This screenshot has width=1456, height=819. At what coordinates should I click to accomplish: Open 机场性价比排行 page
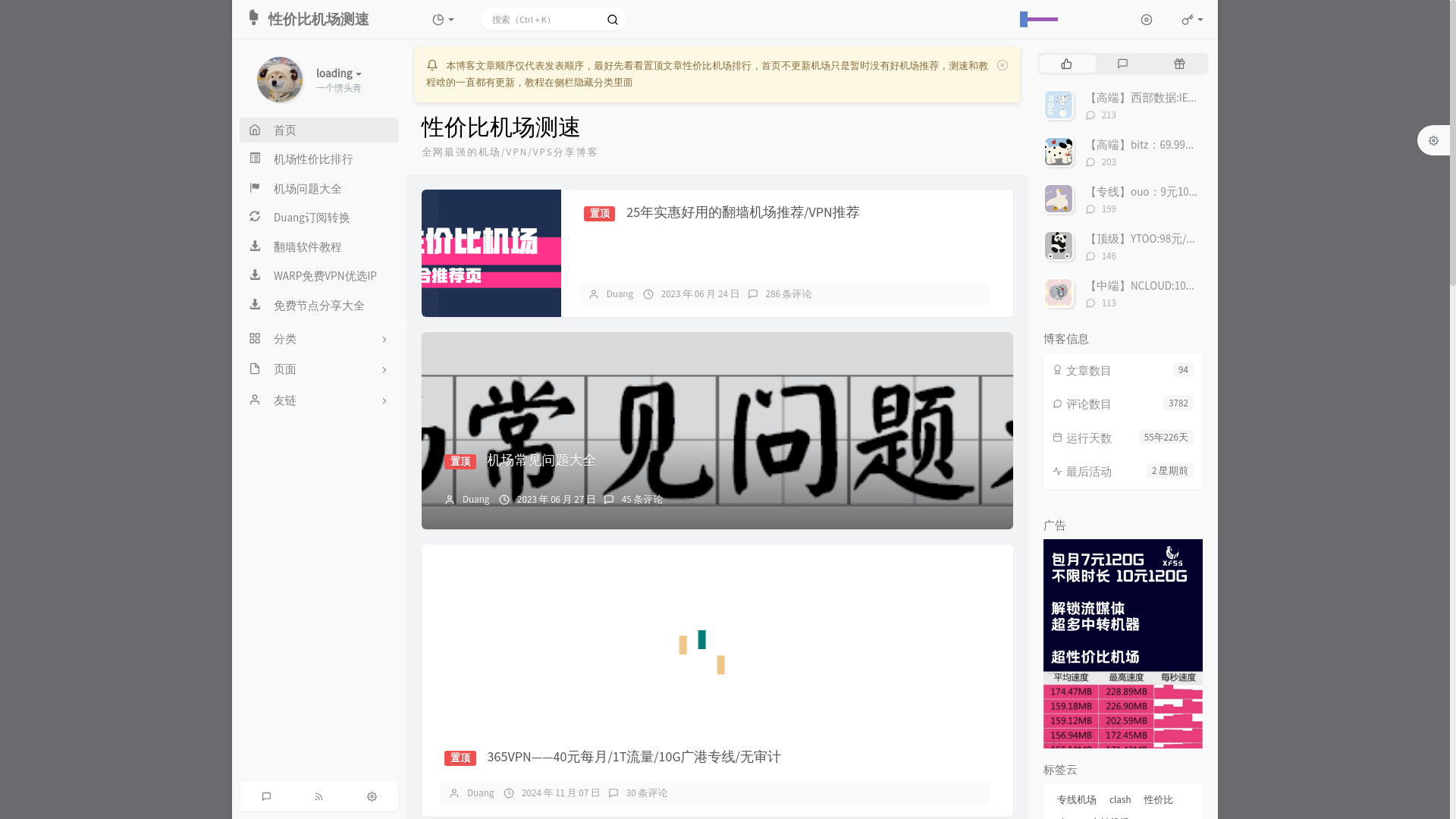tap(319, 159)
